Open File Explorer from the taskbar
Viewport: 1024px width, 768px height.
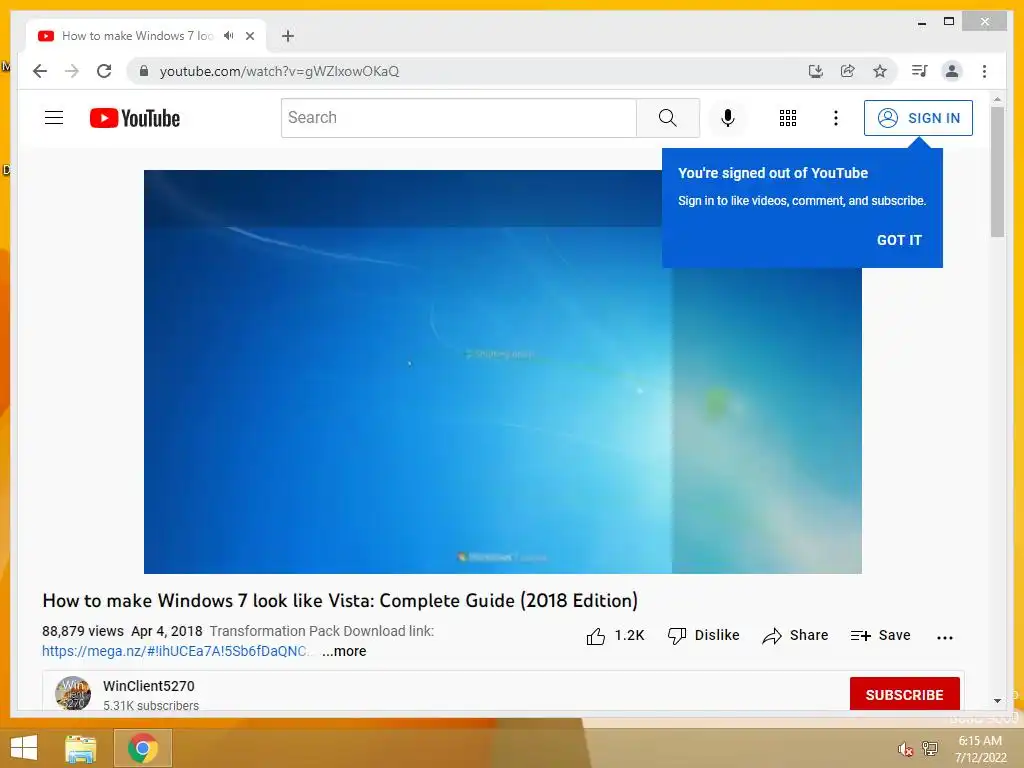[x=80, y=748]
